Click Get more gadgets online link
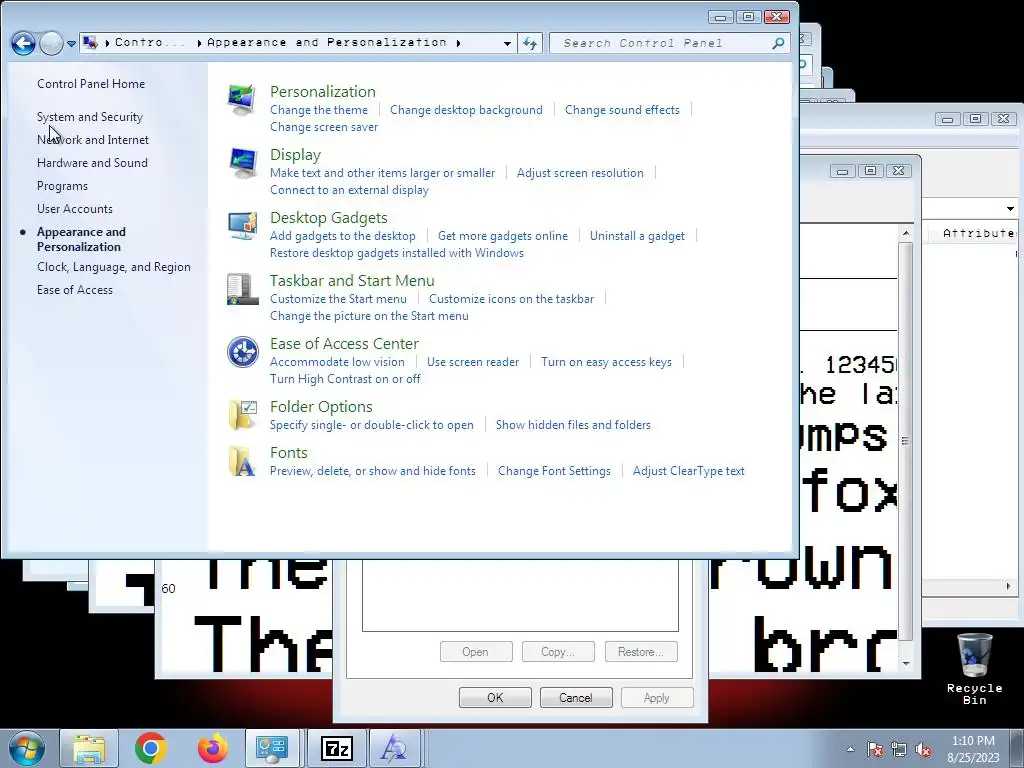 pyautogui.click(x=503, y=236)
